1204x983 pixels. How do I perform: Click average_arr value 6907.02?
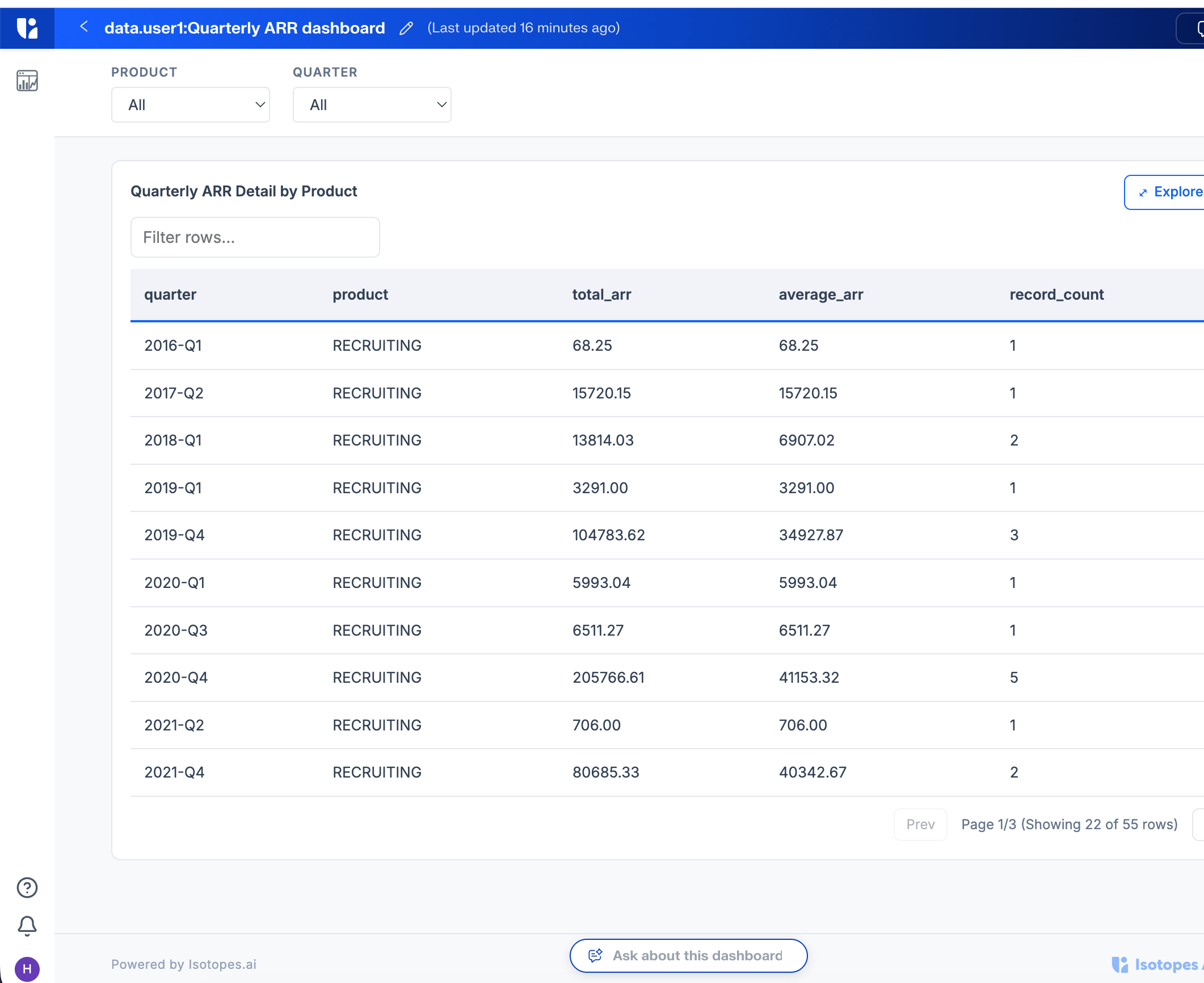coord(806,440)
